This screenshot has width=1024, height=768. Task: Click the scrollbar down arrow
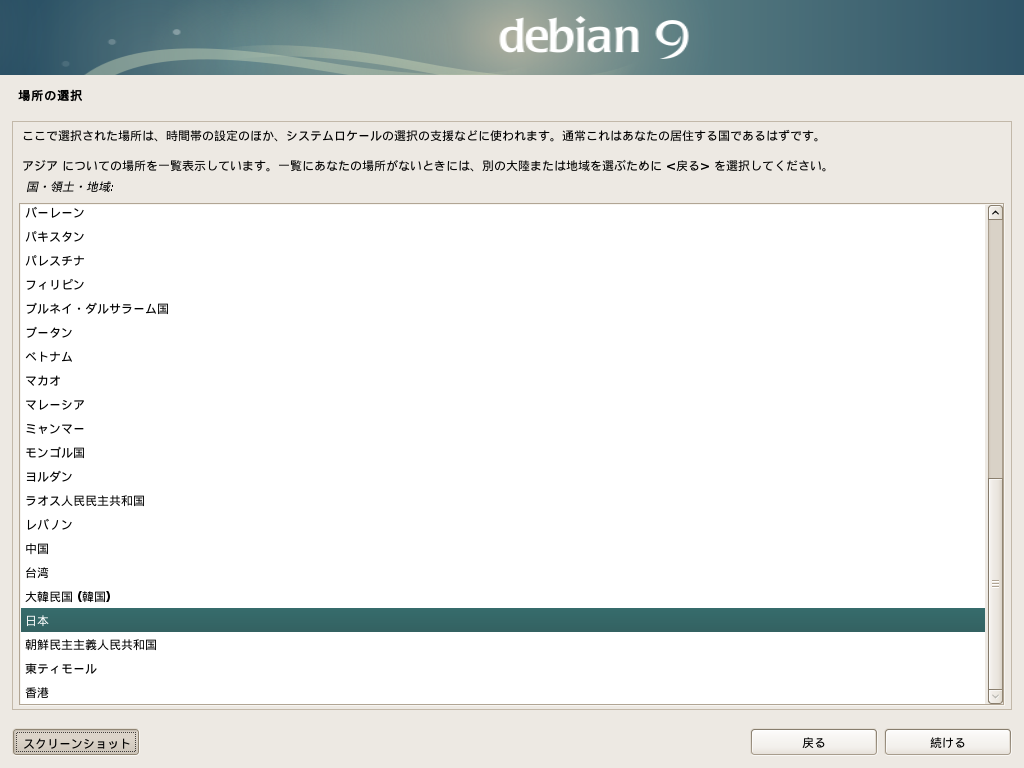tap(995, 696)
